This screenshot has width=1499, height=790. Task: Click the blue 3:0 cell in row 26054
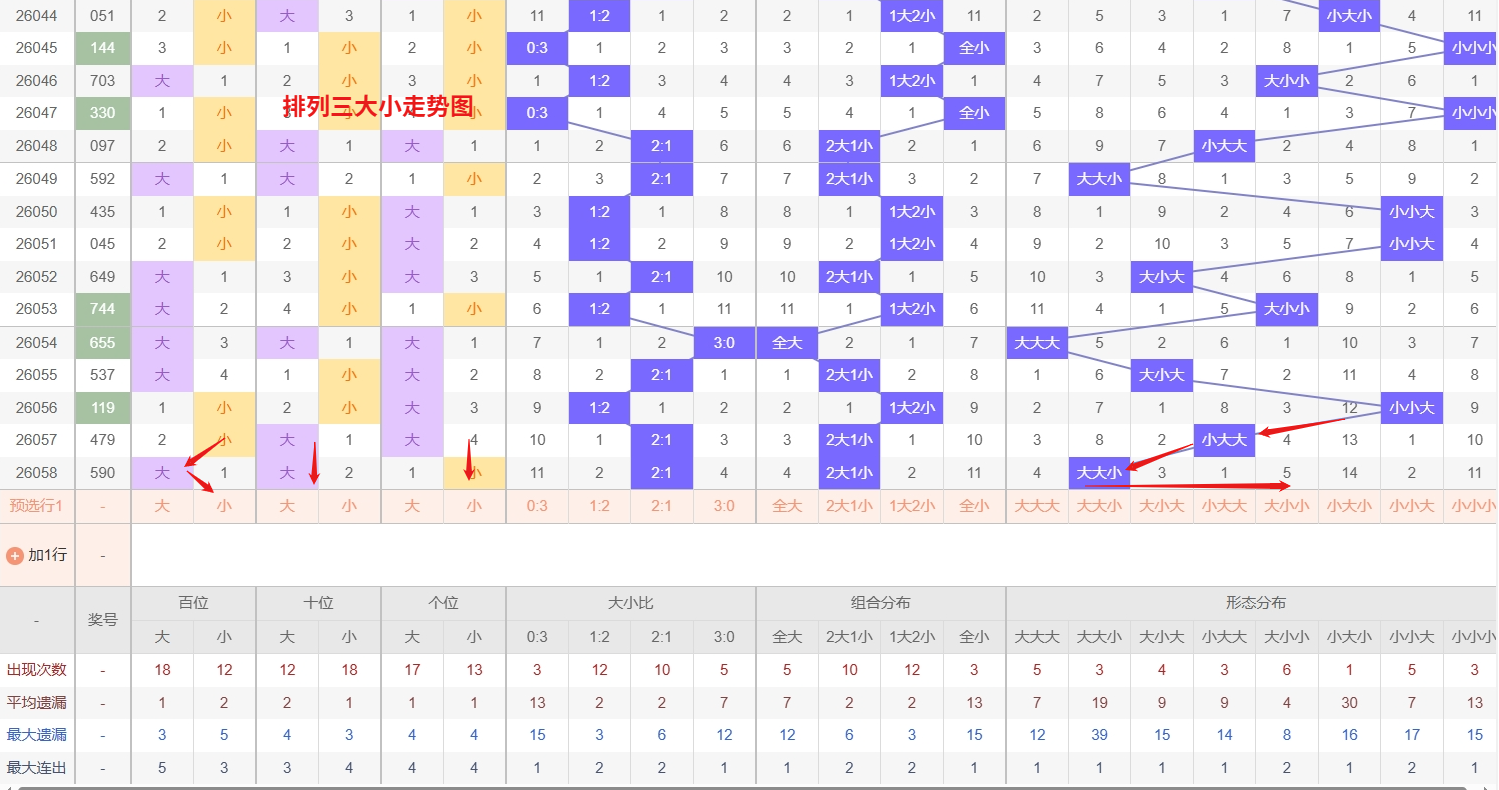tap(724, 343)
